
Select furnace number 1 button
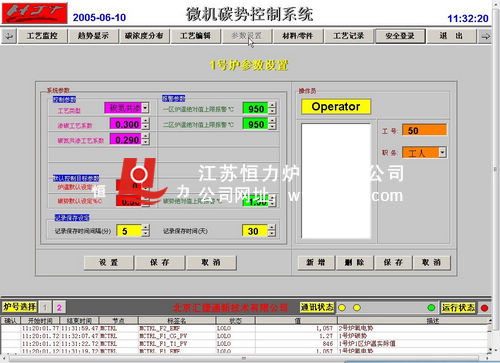coord(45,307)
